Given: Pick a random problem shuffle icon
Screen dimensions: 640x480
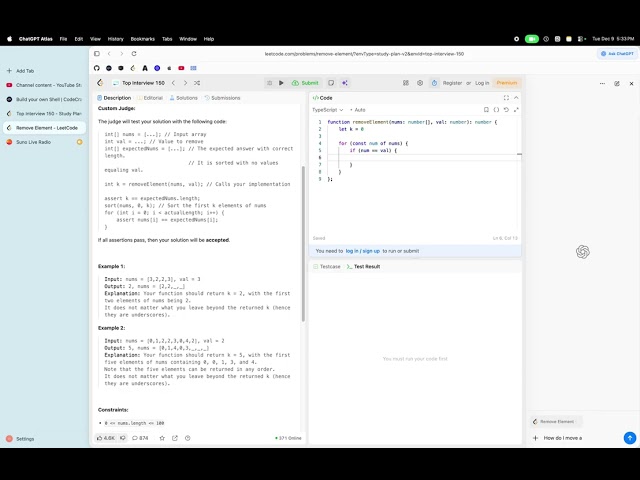Looking at the screenshot, I should (197, 83).
